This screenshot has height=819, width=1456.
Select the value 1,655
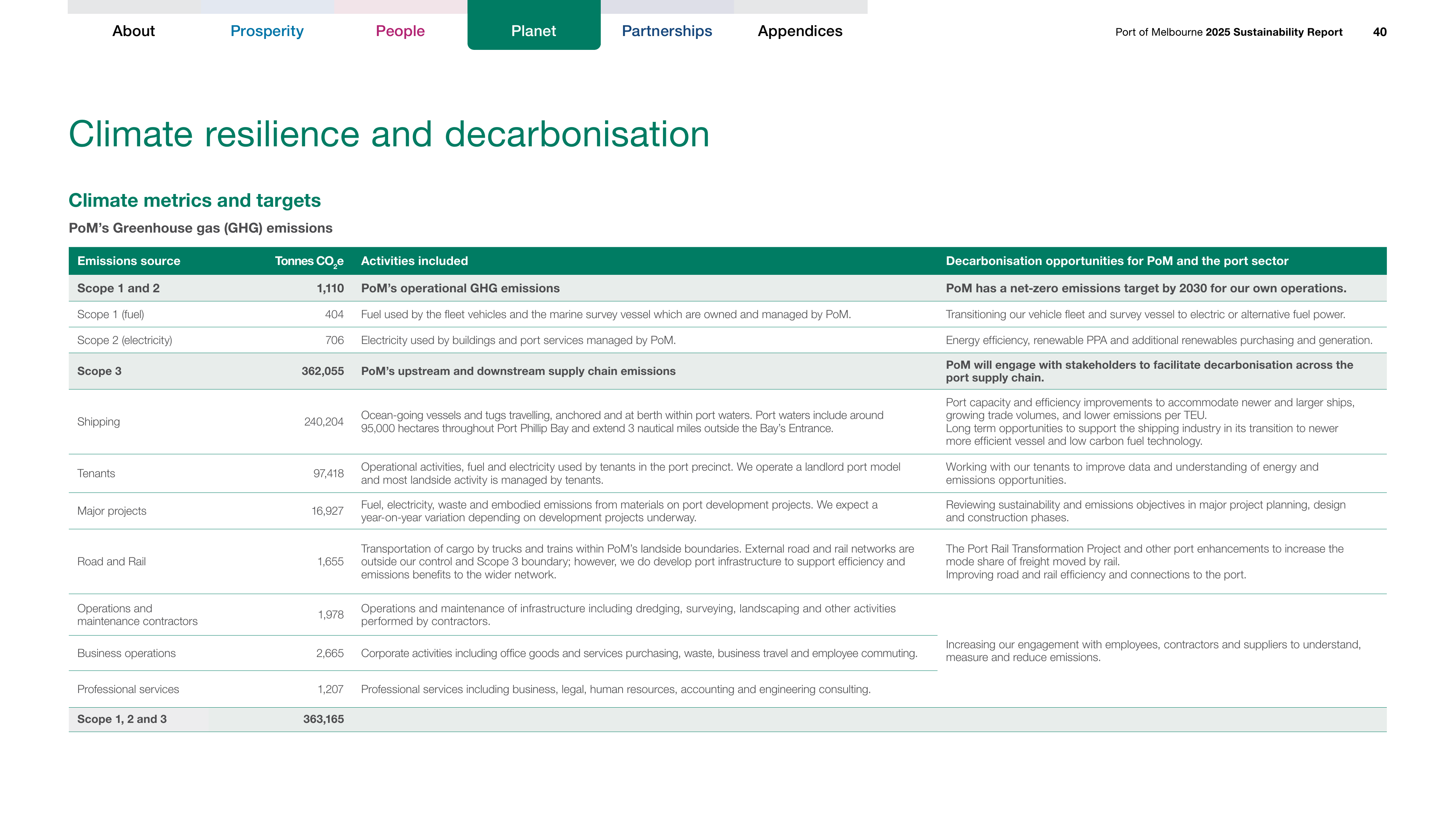pos(330,562)
